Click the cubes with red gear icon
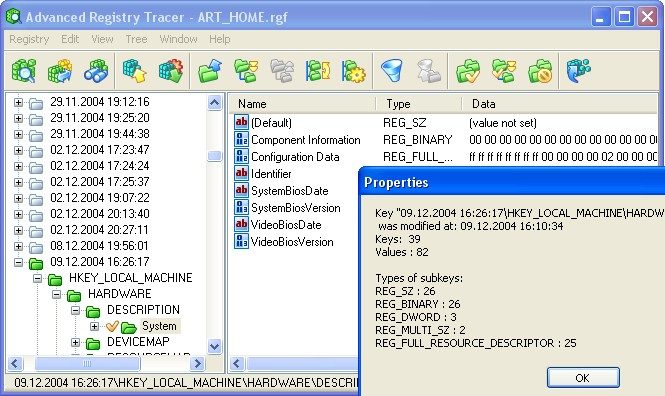This screenshot has height=396, width=665. coord(171,70)
